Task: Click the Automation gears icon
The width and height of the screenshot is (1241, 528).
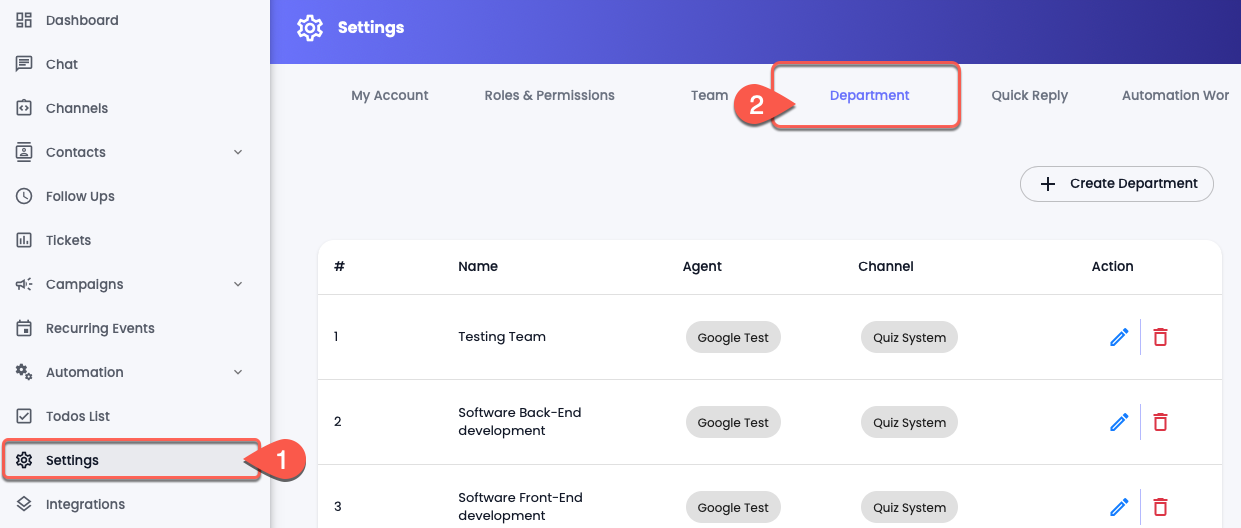Action: (x=25, y=372)
